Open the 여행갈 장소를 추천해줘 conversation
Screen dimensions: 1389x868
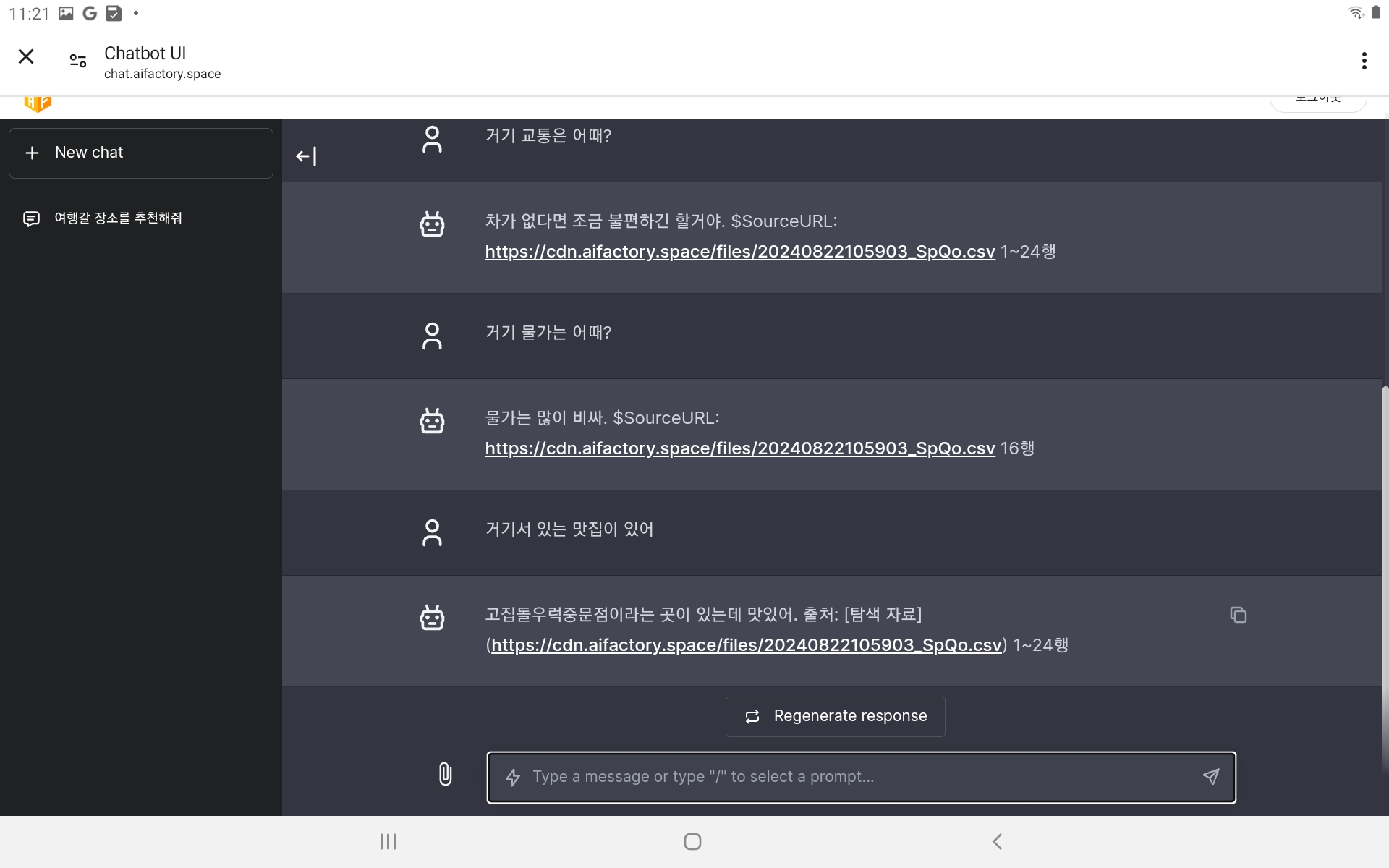(118, 218)
